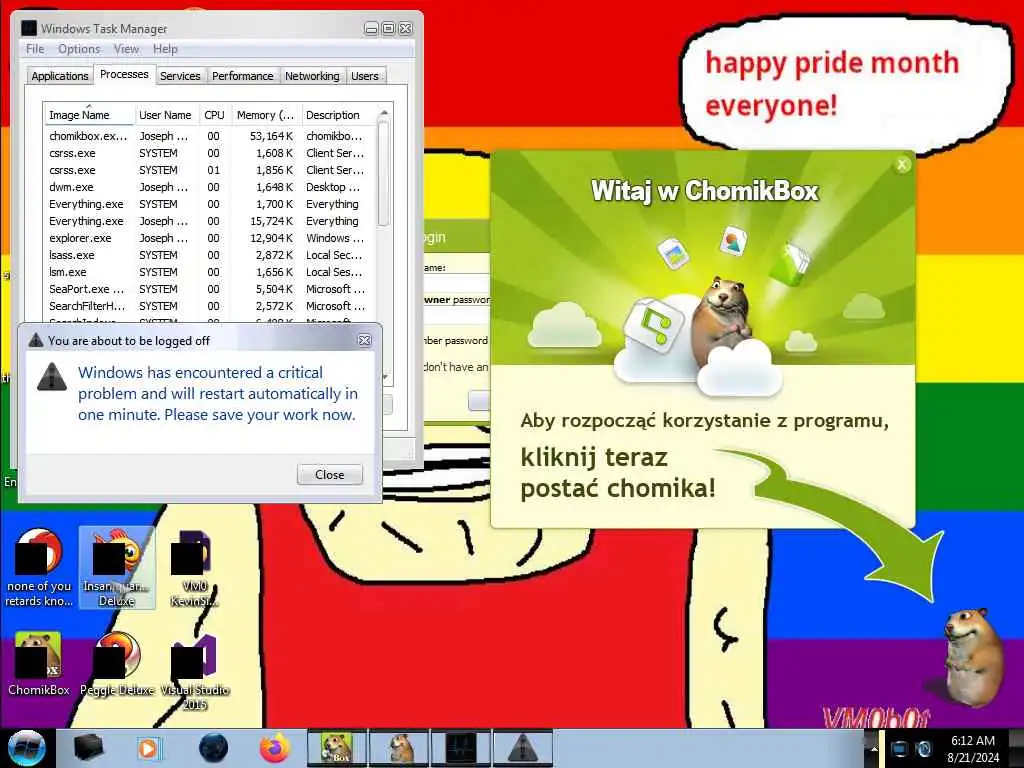Select the VM0 KevinSi... desktop icon
Screen dimensions: 1024x768
tap(194, 568)
